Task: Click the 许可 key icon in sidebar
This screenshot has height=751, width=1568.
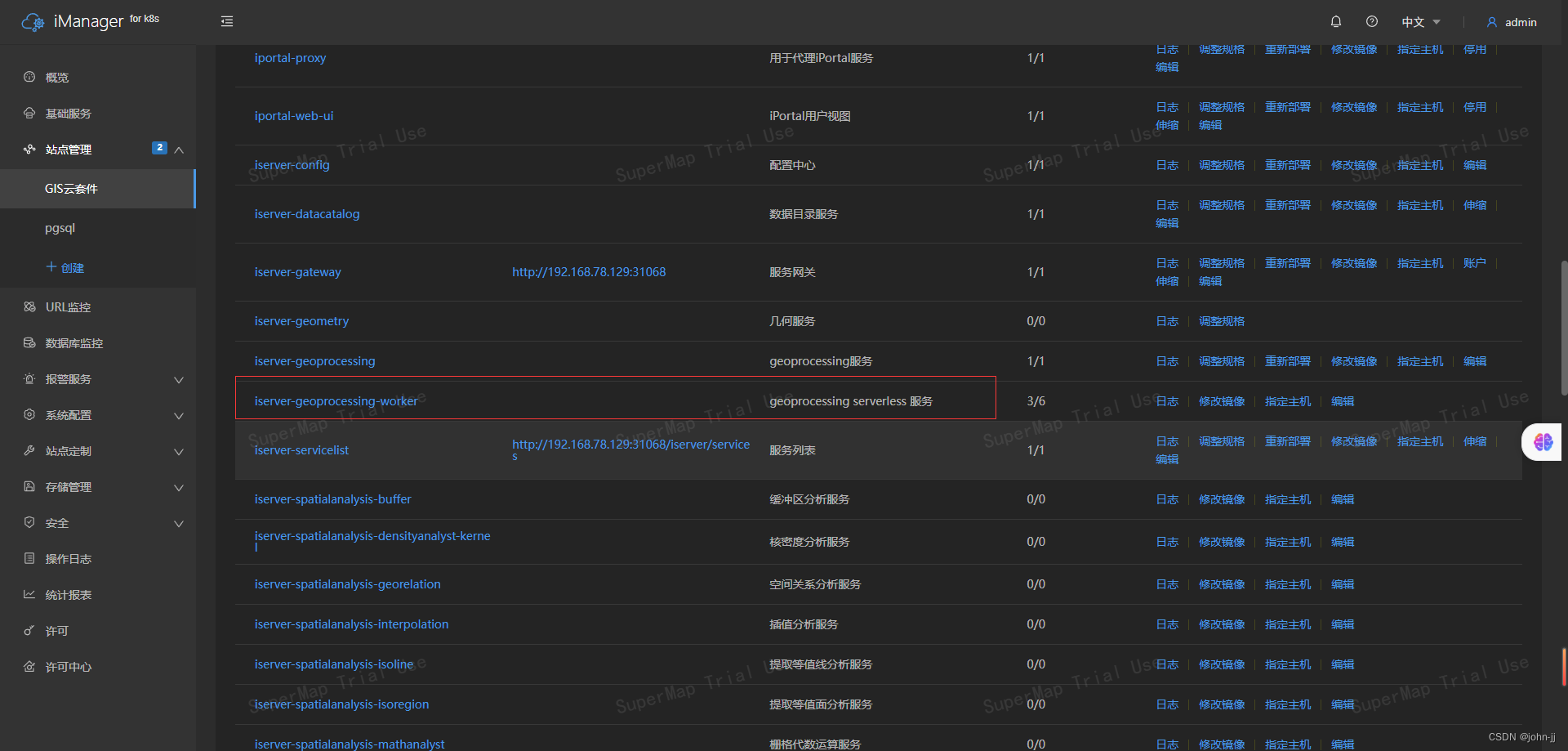Action: click(29, 630)
